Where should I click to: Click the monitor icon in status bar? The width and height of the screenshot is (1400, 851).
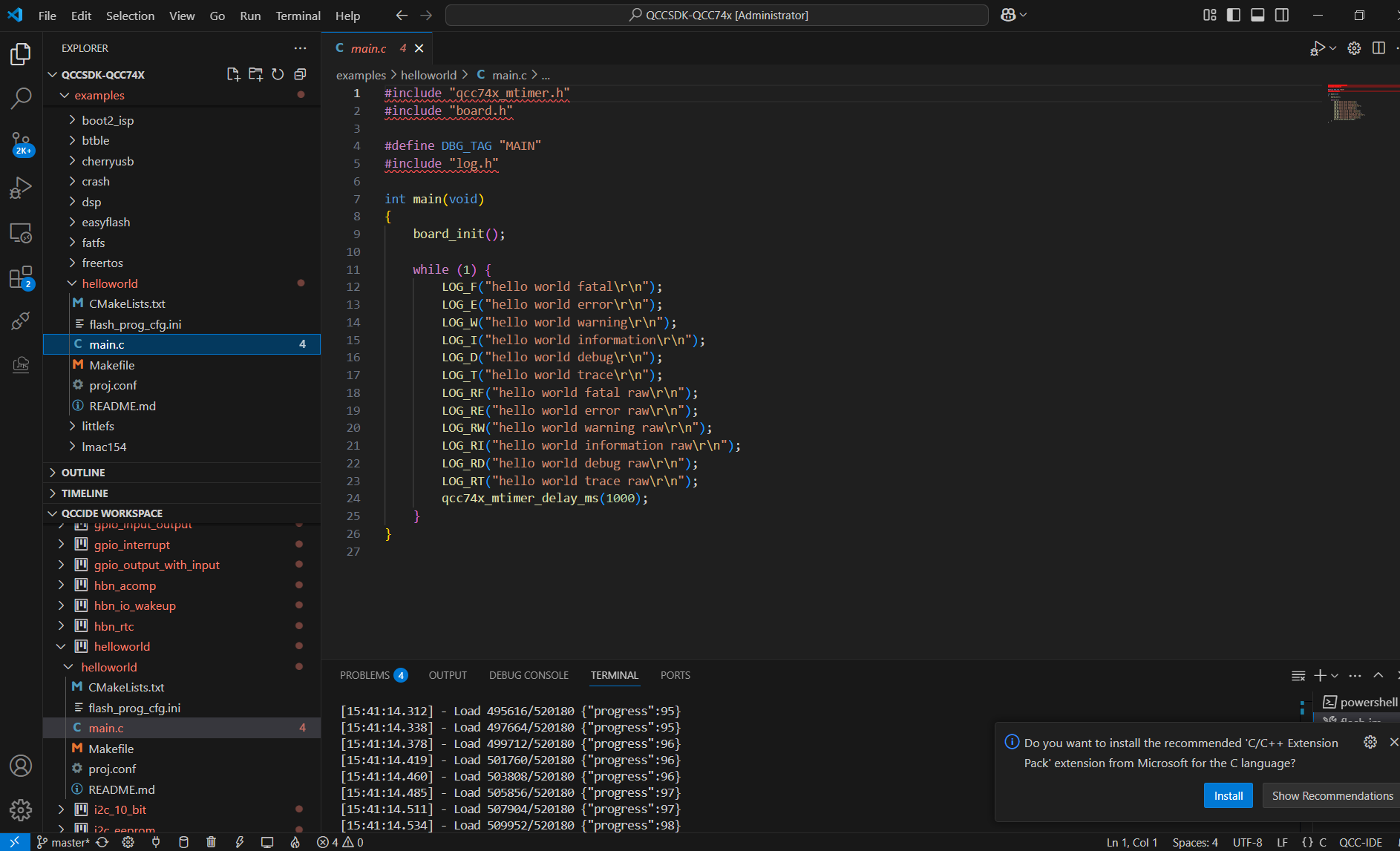(x=267, y=842)
